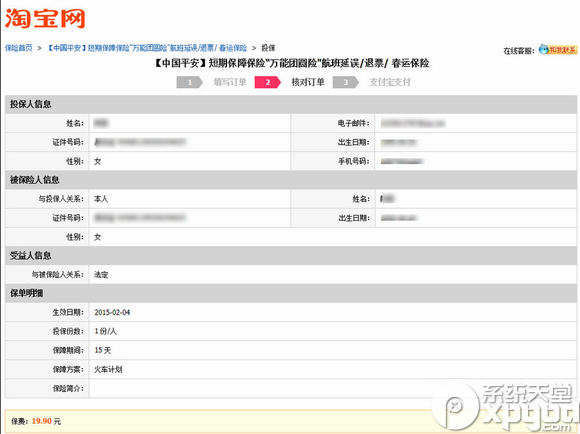The image size is (580, 434).
Task: Click the 在线客服 label
Action: 519,51
